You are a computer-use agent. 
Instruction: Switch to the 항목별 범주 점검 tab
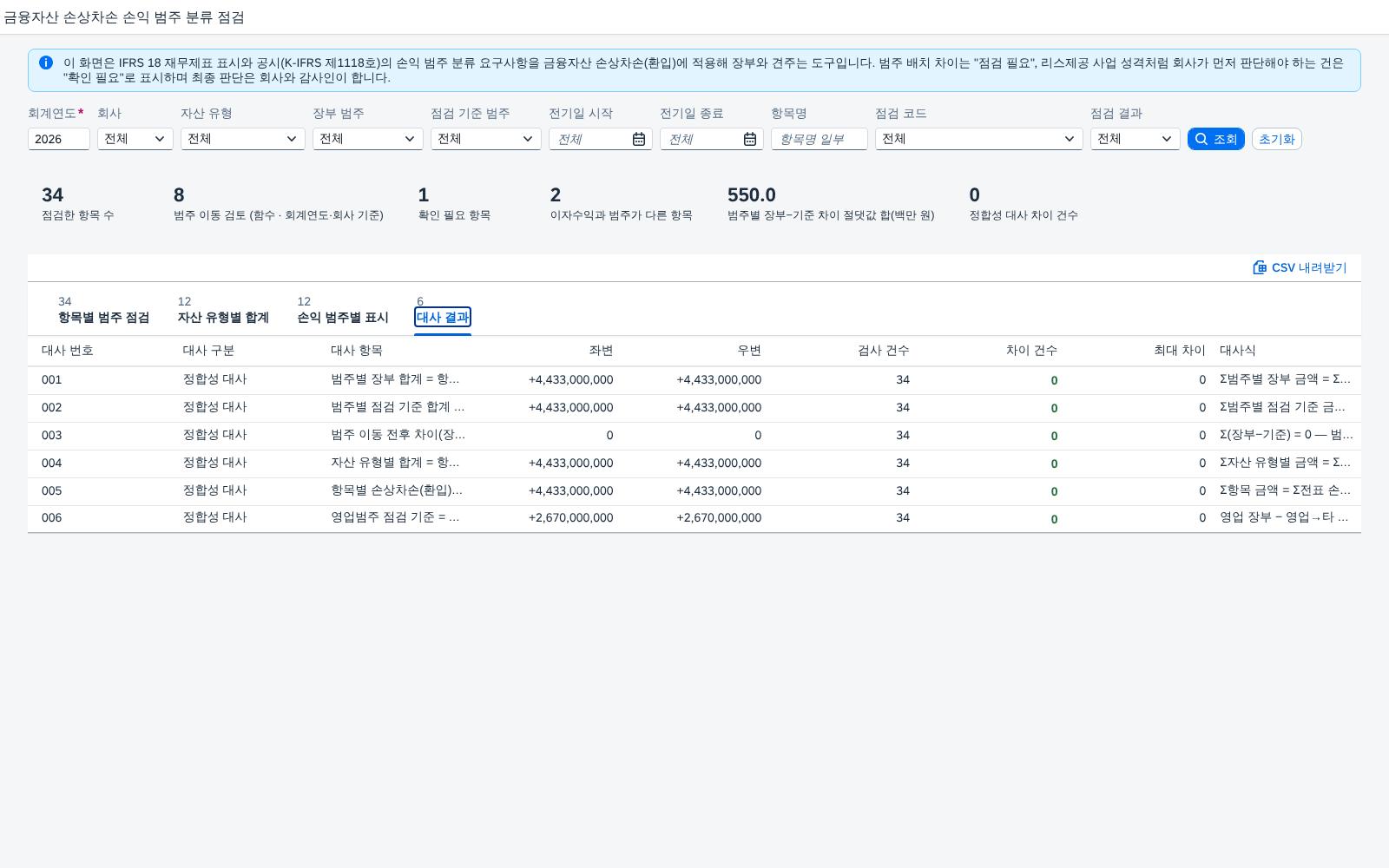click(103, 311)
